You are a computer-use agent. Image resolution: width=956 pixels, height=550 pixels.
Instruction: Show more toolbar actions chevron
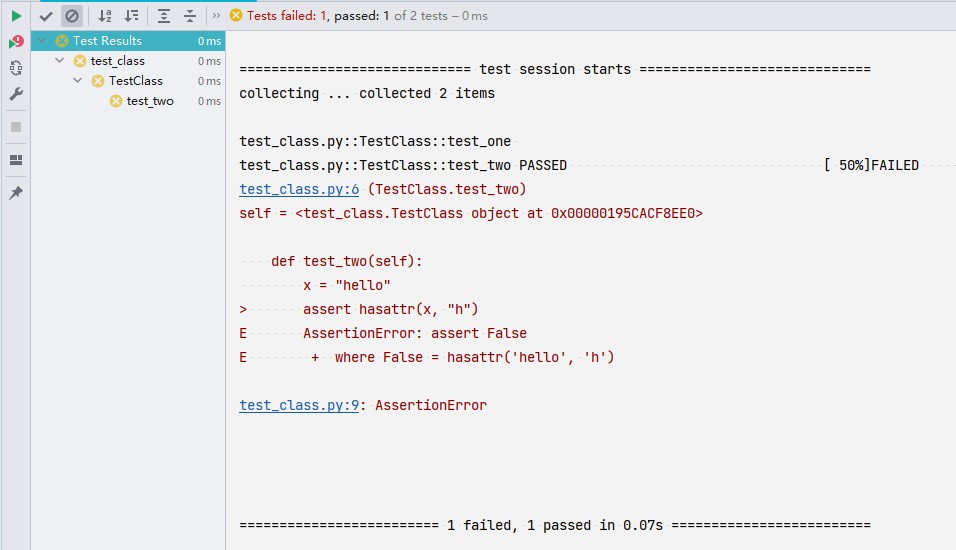click(217, 16)
